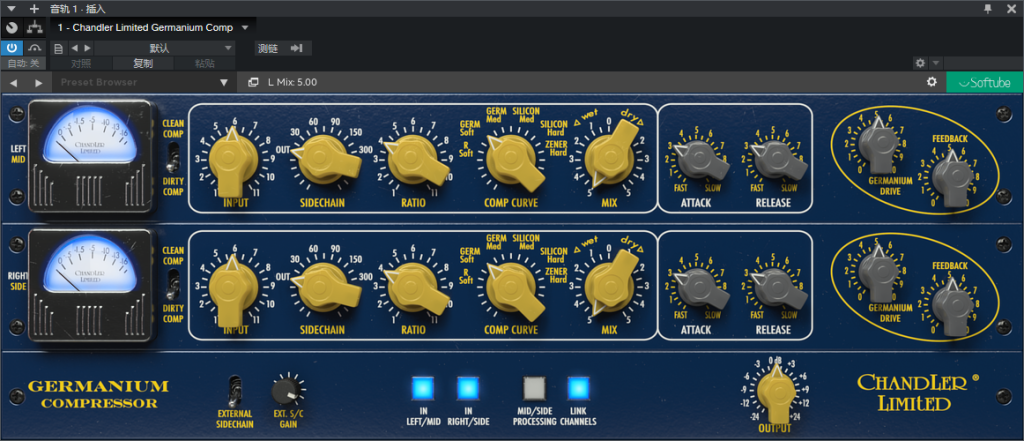Toggle the In Right/Side button
The width and height of the screenshot is (1024, 441).
[468, 388]
